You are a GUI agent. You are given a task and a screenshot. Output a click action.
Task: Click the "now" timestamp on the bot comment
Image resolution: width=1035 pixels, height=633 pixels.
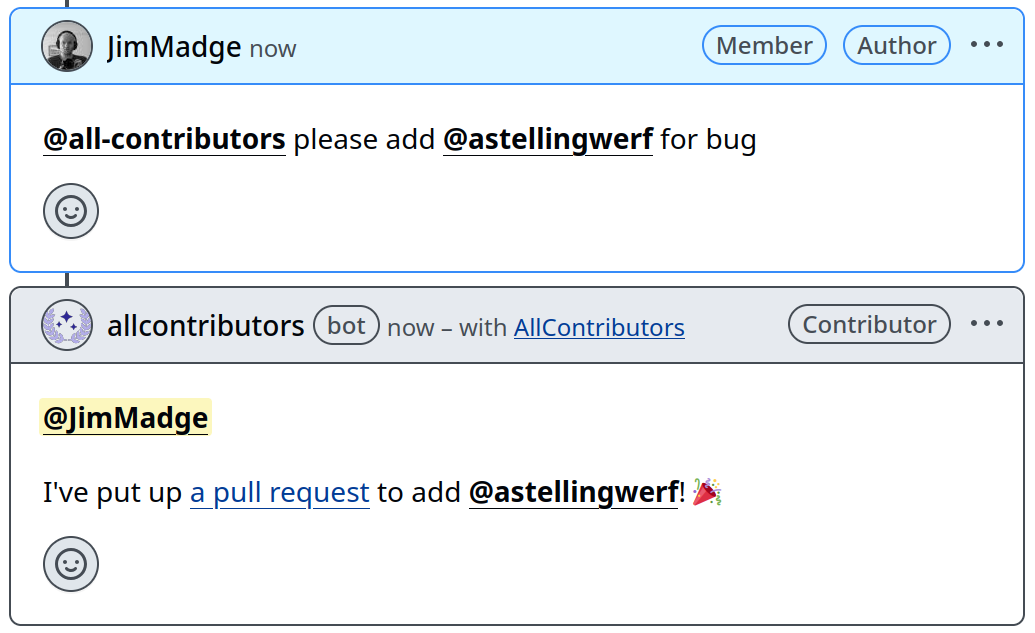click(x=410, y=328)
